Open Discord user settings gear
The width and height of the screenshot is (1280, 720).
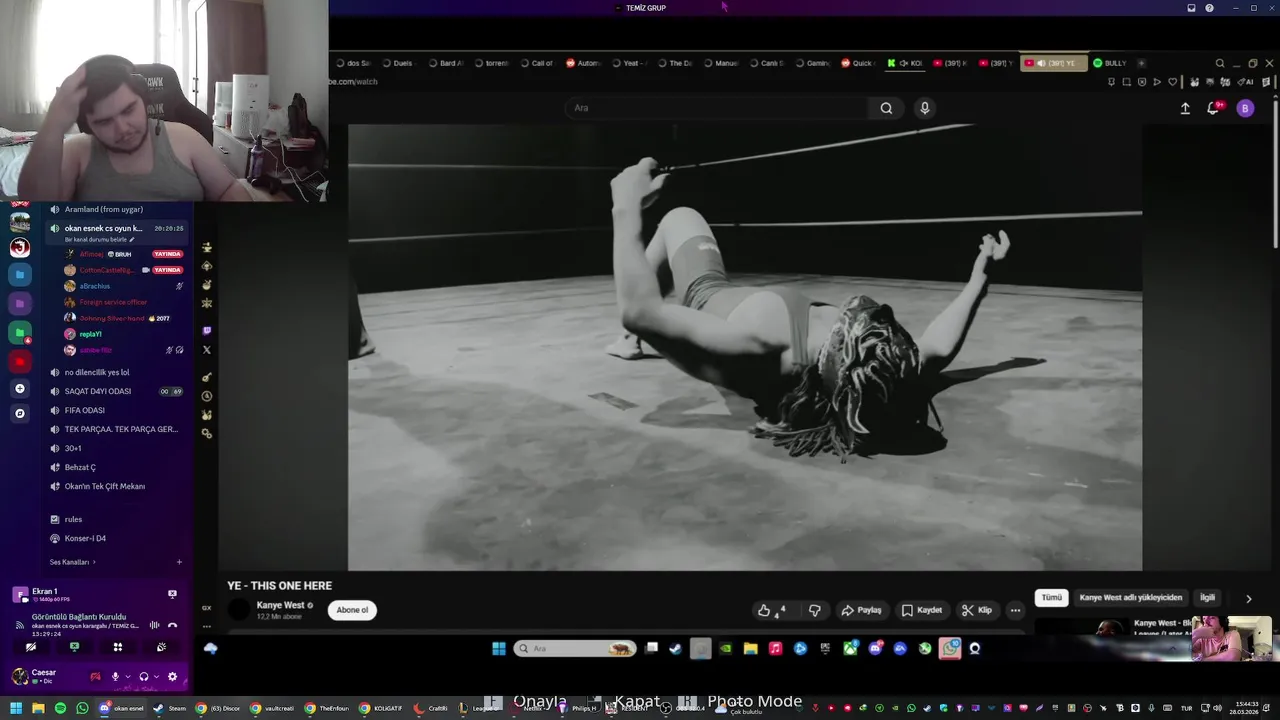click(x=172, y=677)
